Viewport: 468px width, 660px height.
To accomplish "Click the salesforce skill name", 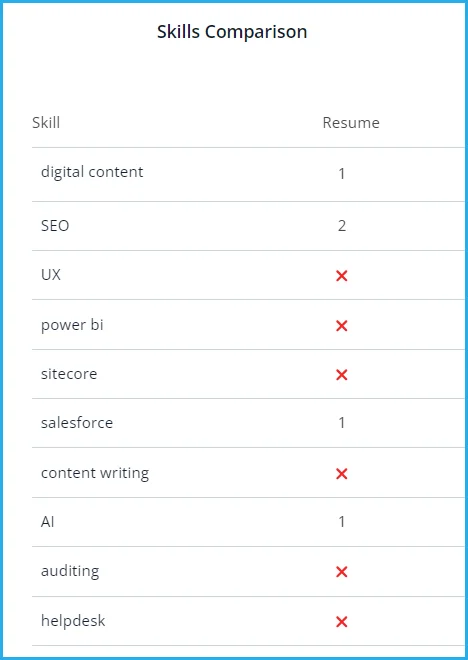I will point(77,423).
